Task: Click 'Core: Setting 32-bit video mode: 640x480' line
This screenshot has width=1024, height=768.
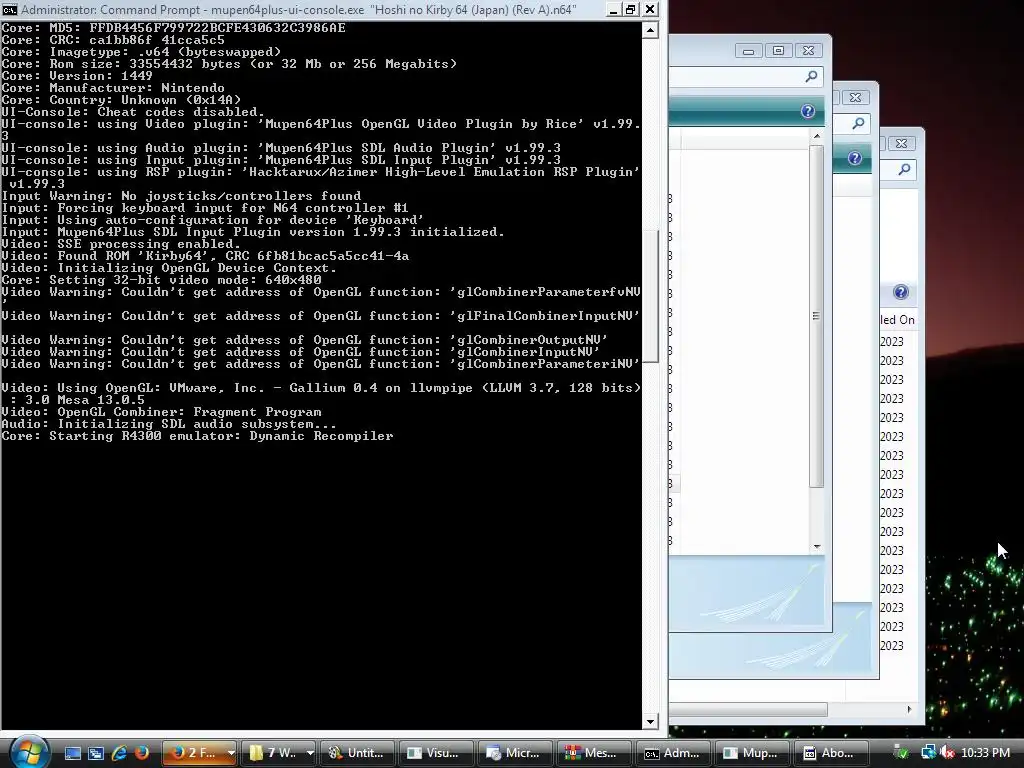Action: pyautogui.click(x=161, y=280)
